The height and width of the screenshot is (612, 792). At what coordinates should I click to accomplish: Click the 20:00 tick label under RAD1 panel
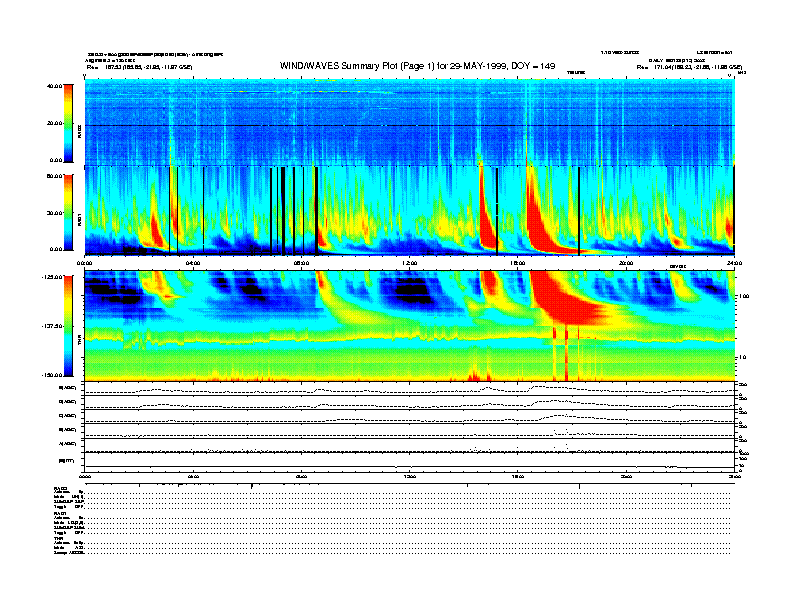point(626,263)
